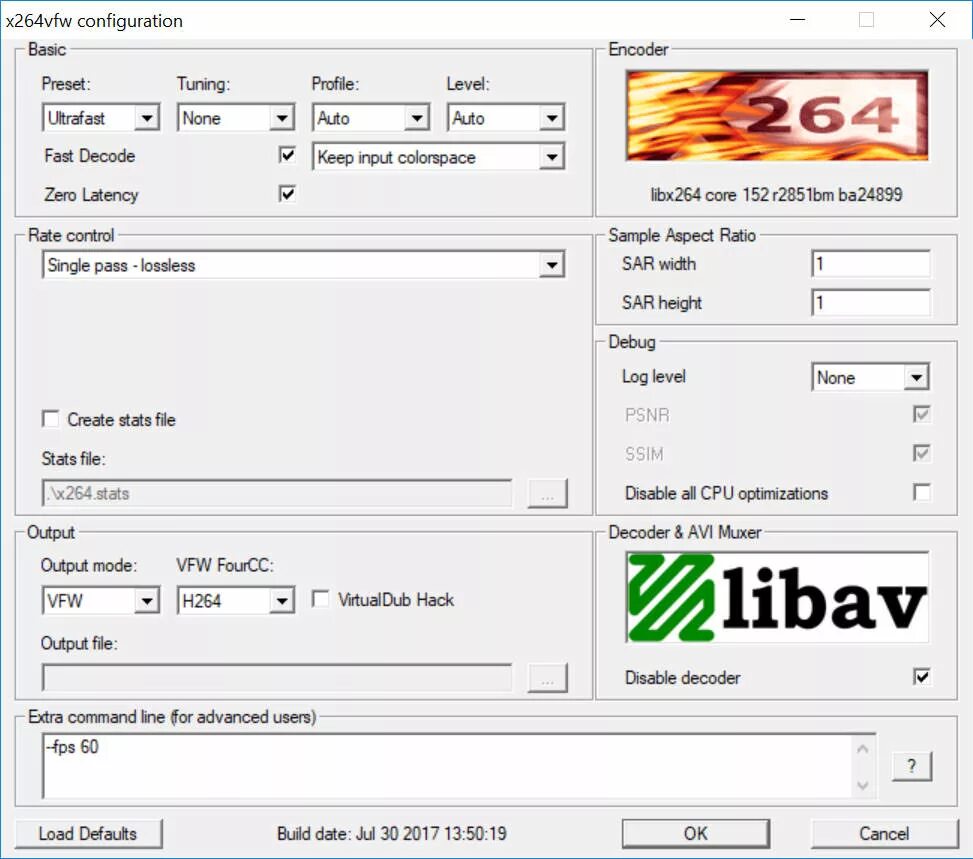This screenshot has width=973, height=859.
Task: Enable the VirtualDub Hack checkbox
Action: point(320,599)
